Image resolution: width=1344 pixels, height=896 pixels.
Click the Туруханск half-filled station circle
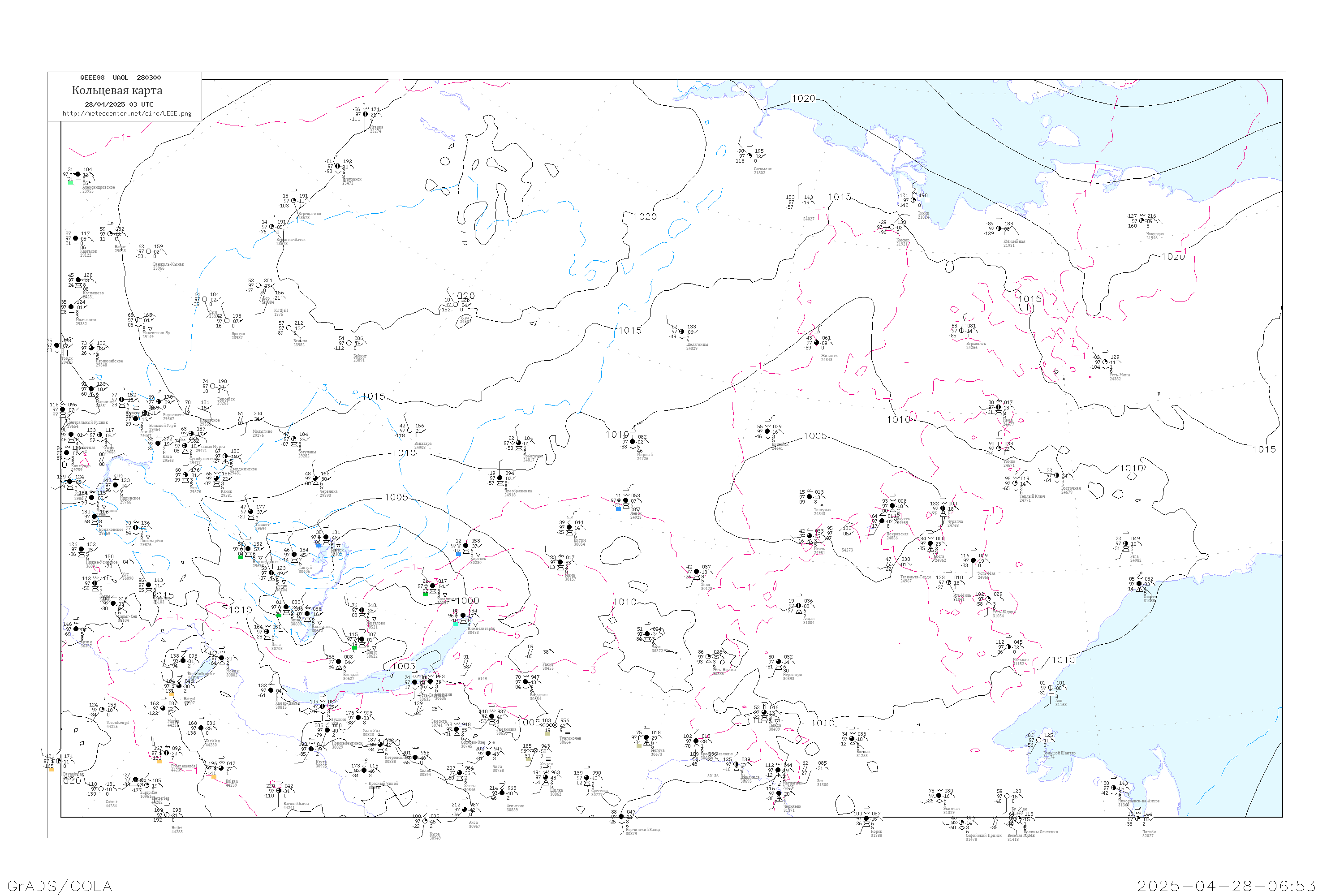coord(338,166)
